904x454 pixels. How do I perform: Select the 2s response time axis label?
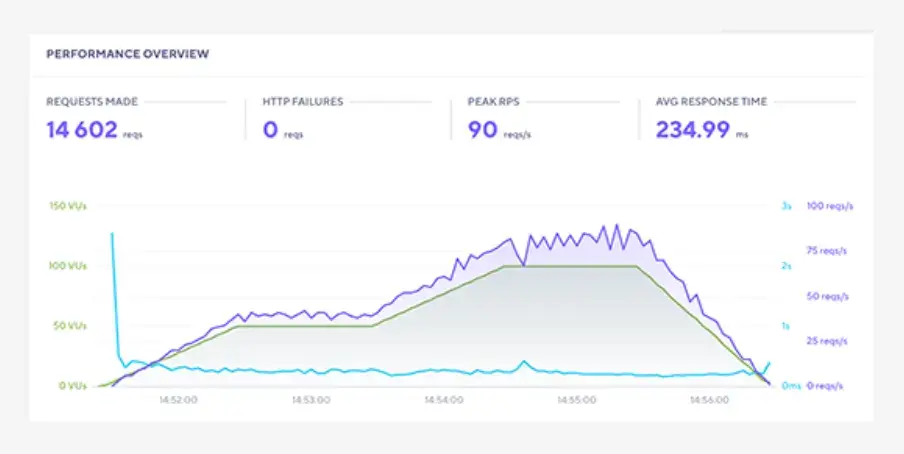[x=786, y=266]
